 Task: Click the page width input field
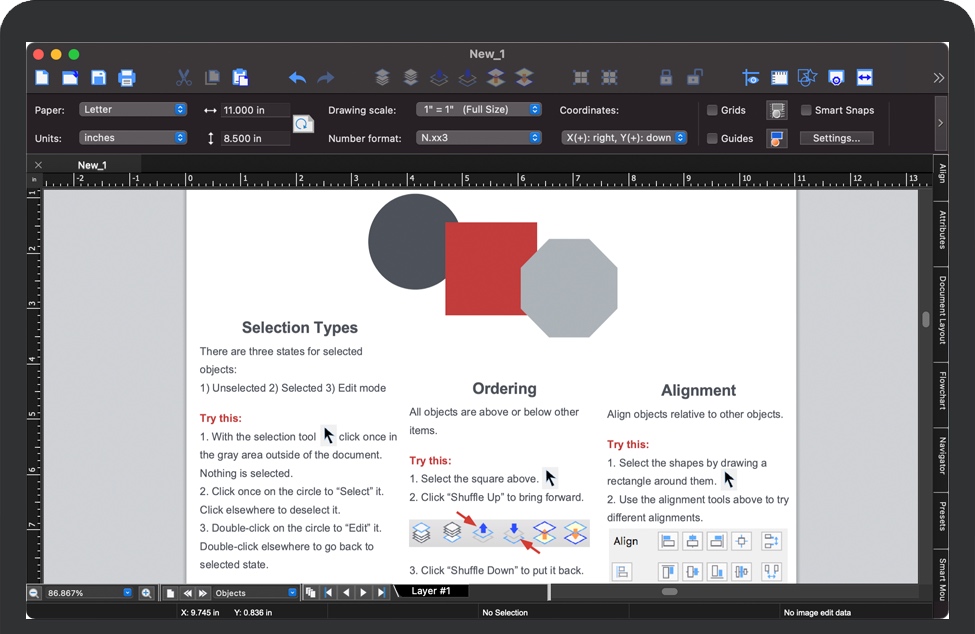(255, 110)
